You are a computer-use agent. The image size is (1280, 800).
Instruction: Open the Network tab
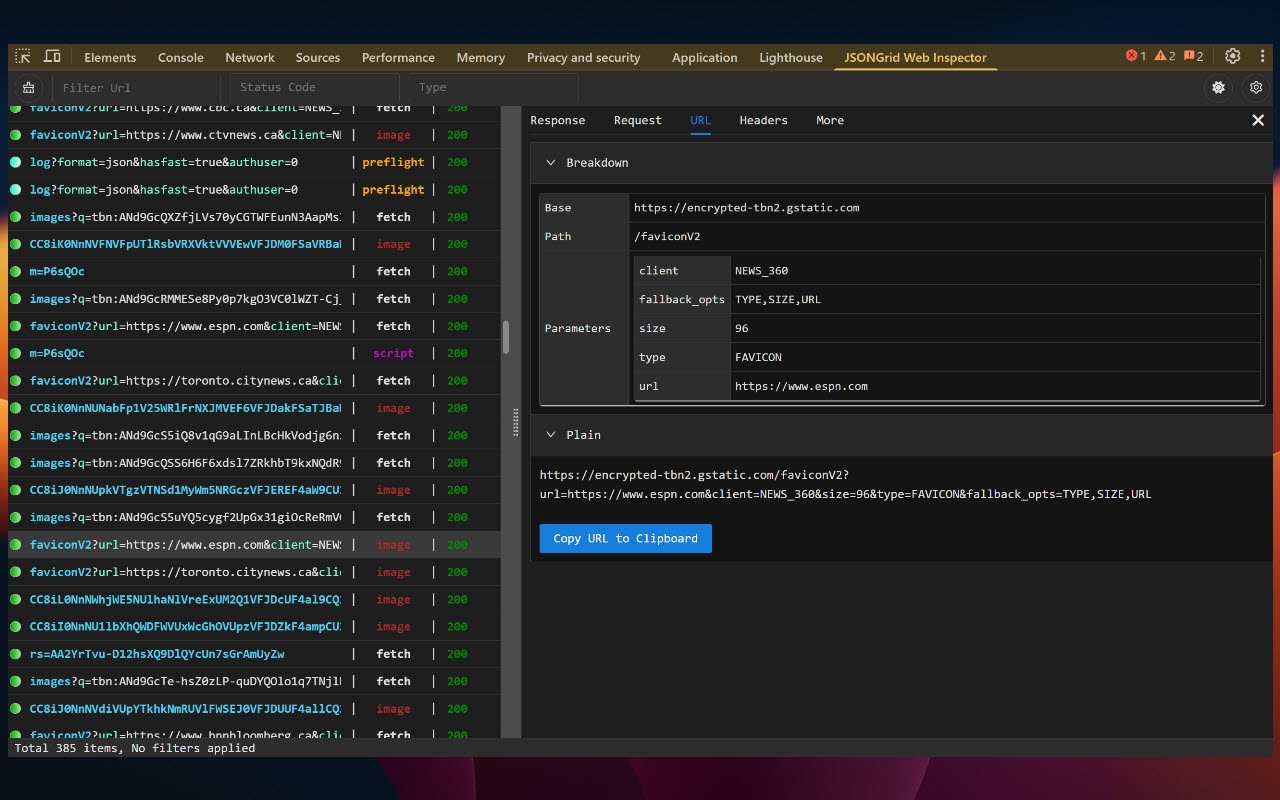(x=250, y=57)
